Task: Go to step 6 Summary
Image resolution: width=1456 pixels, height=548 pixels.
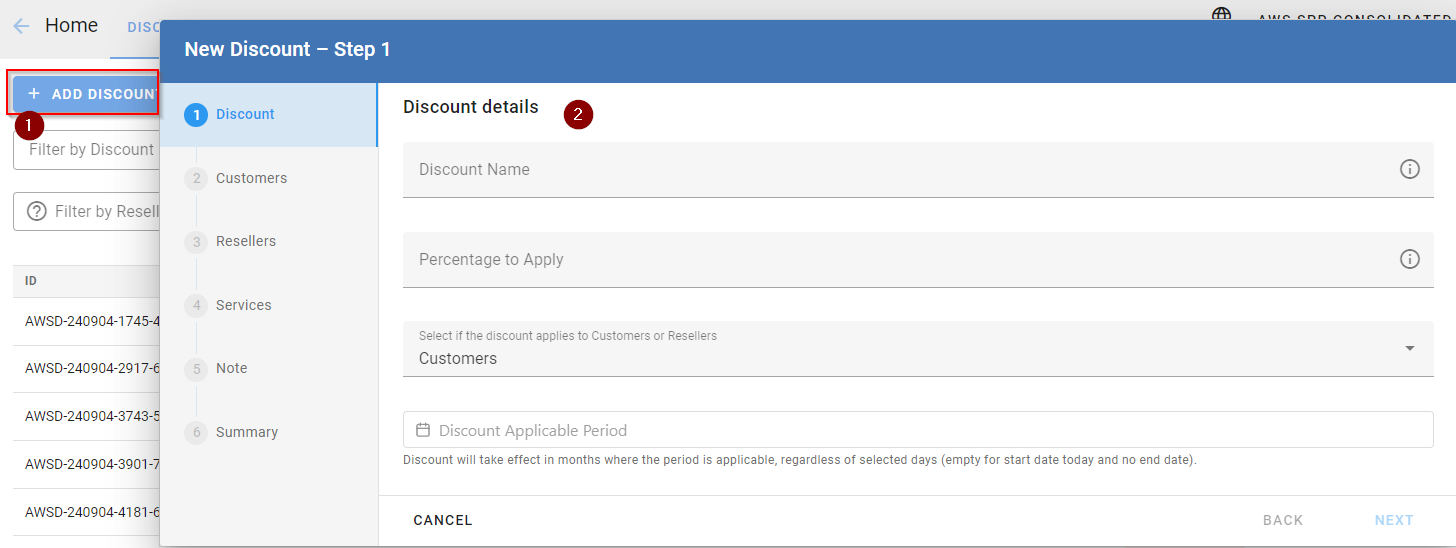Action: 246,432
